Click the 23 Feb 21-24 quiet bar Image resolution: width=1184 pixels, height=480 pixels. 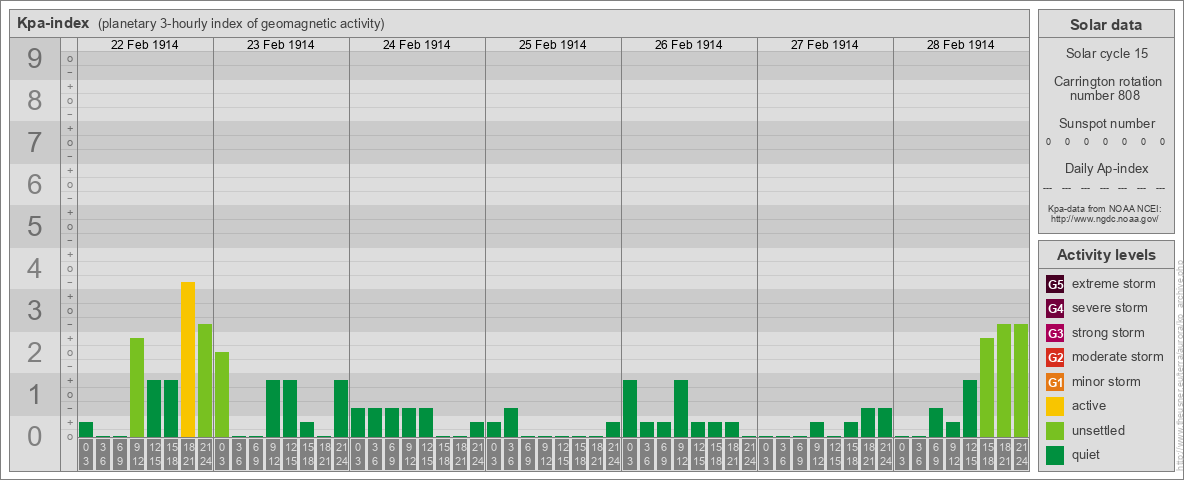(341, 408)
